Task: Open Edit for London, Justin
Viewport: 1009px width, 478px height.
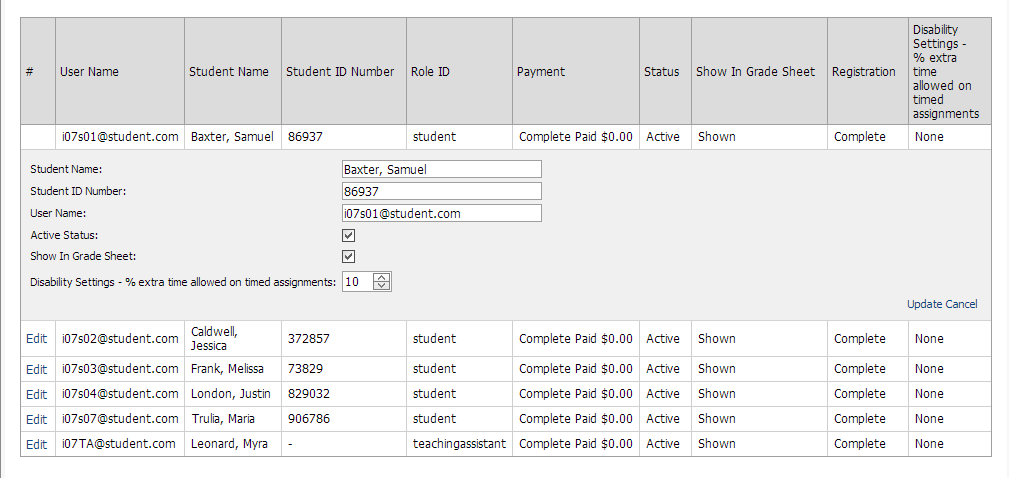Action: pos(36,394)
